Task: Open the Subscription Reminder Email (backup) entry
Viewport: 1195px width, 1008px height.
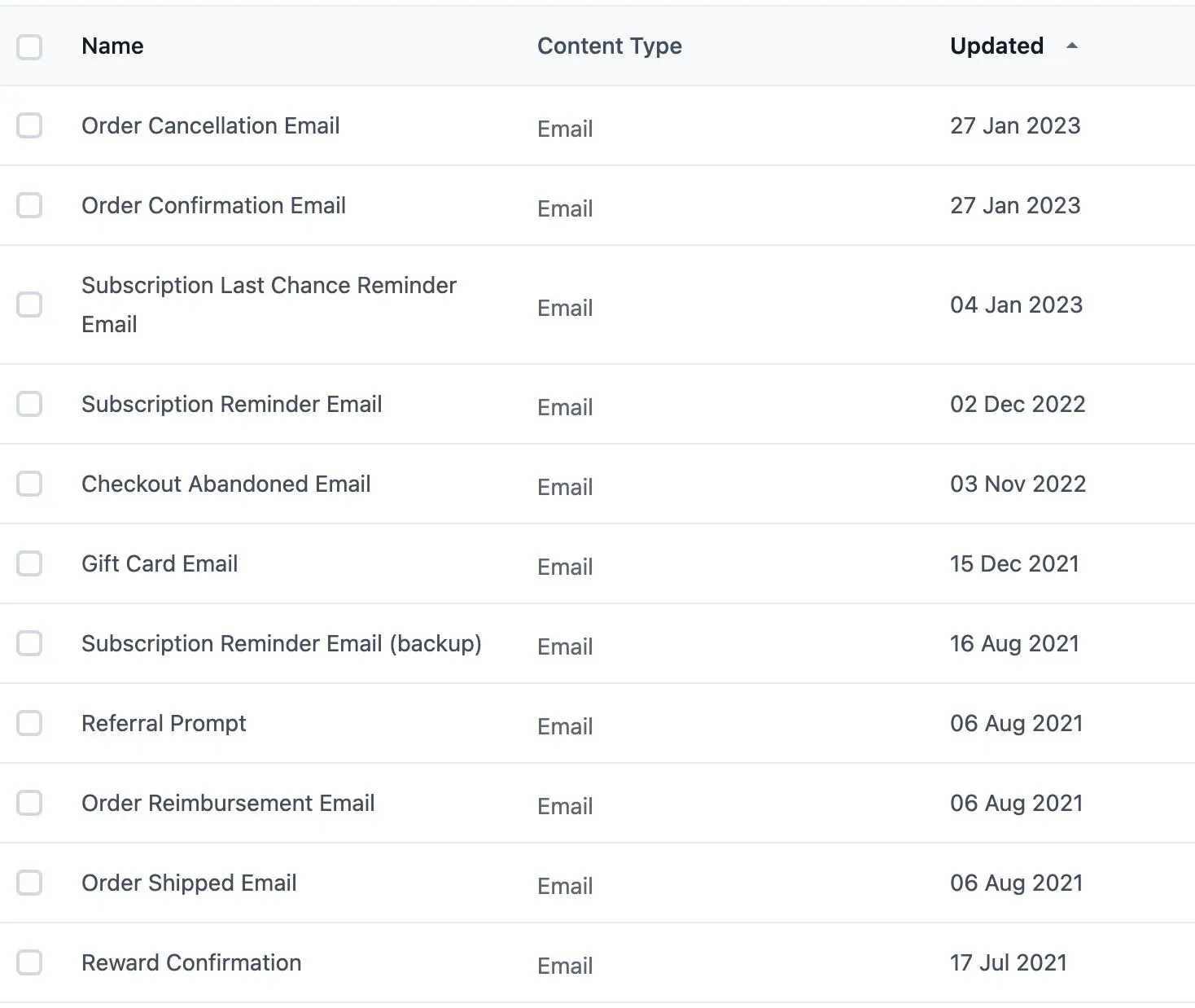Action: click(x=282, y=643)
